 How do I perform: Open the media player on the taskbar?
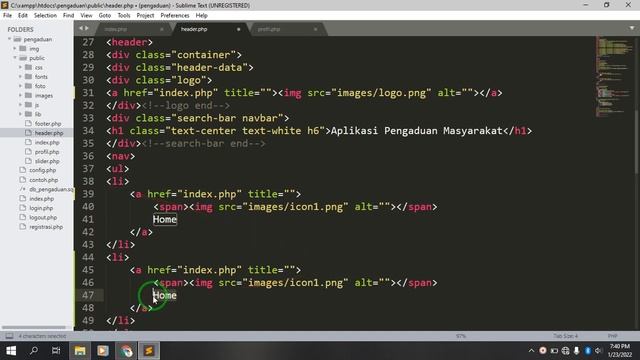(x=103, y=351)
